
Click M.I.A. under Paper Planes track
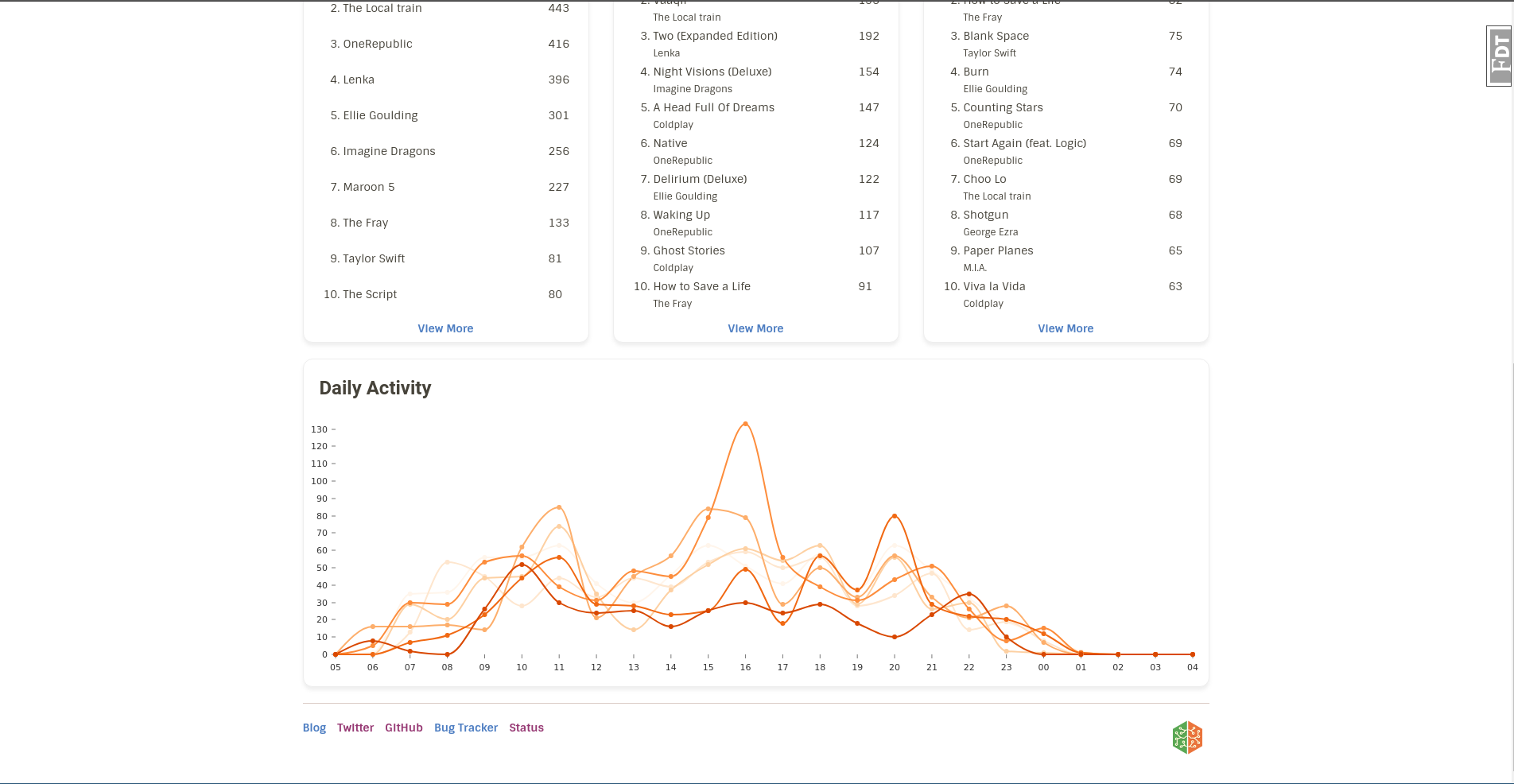point(975,268)
